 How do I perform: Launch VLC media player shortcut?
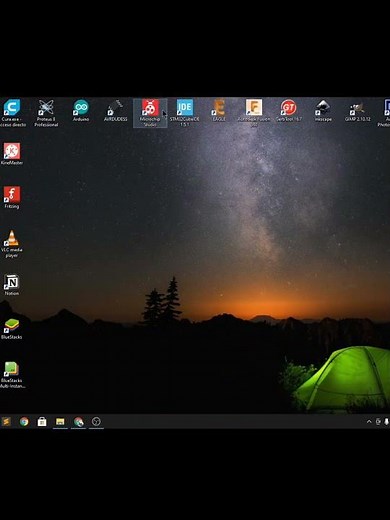(12, 244)
